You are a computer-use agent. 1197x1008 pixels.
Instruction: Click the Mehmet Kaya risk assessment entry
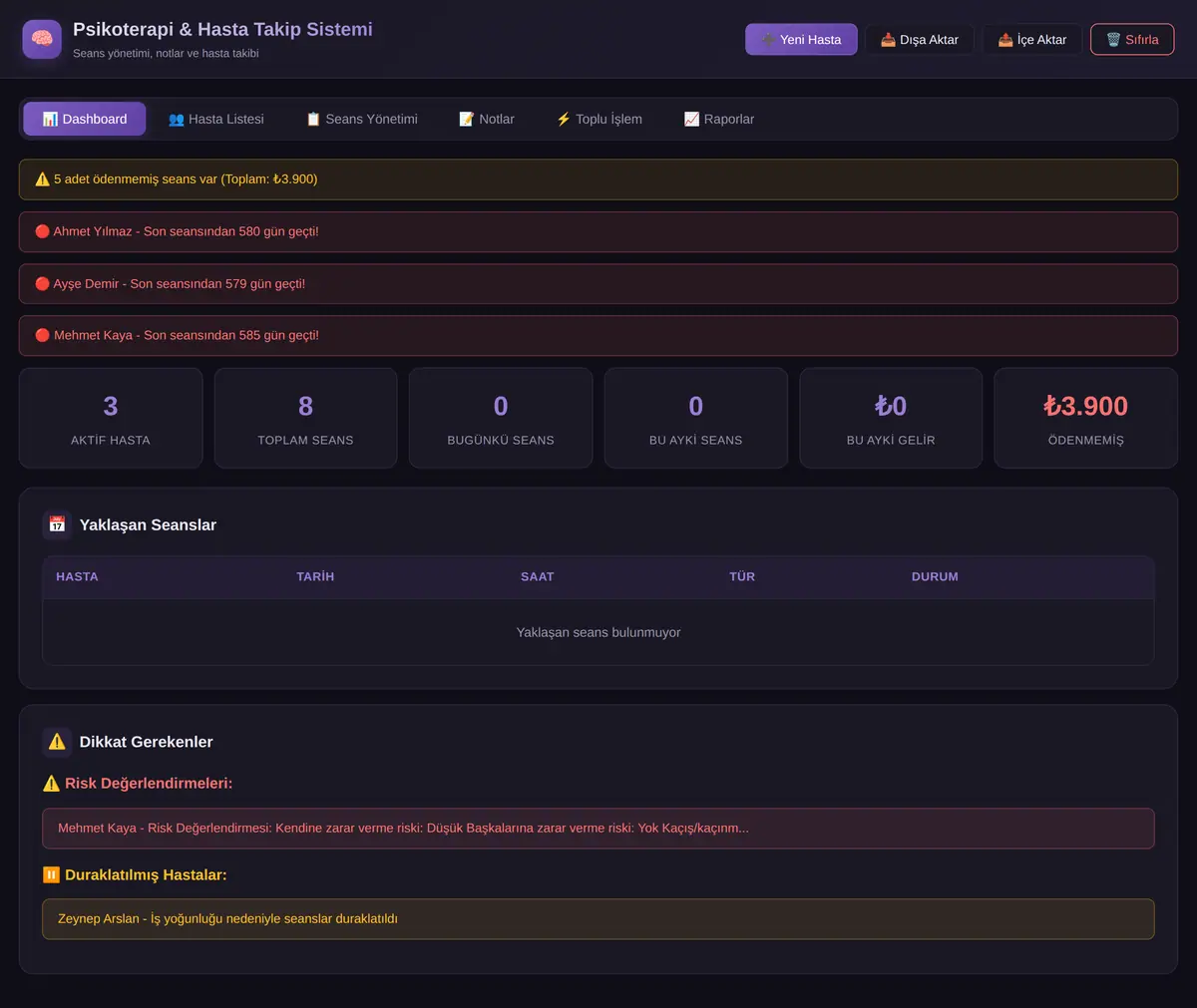coord(598,828)
